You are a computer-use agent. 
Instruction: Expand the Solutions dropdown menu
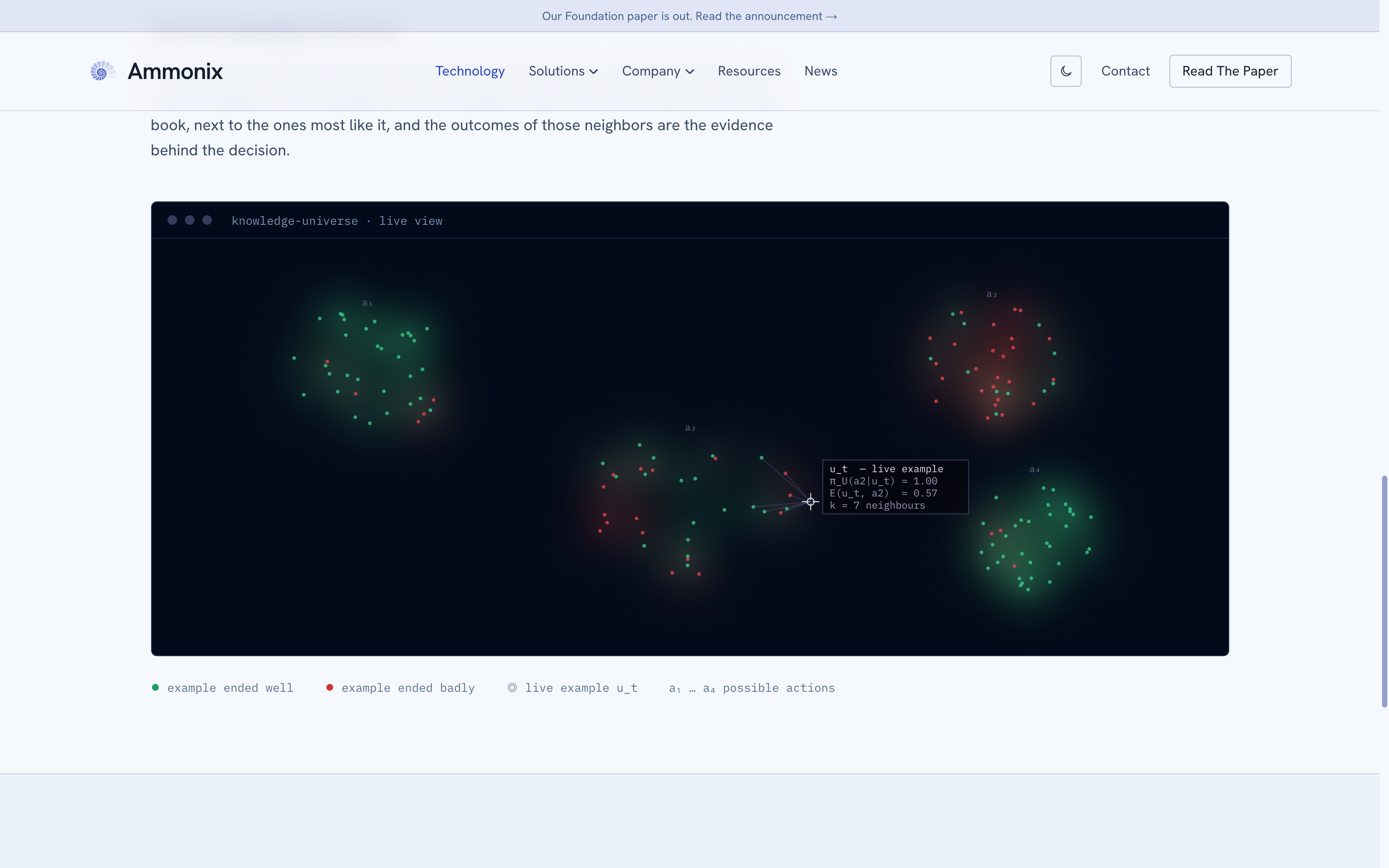(x=563, y=71)
